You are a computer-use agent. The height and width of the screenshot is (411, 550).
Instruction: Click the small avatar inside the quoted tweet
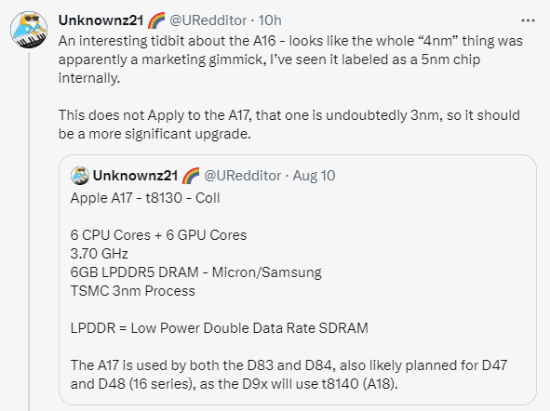pyautogui.click(x=80, y=176)
